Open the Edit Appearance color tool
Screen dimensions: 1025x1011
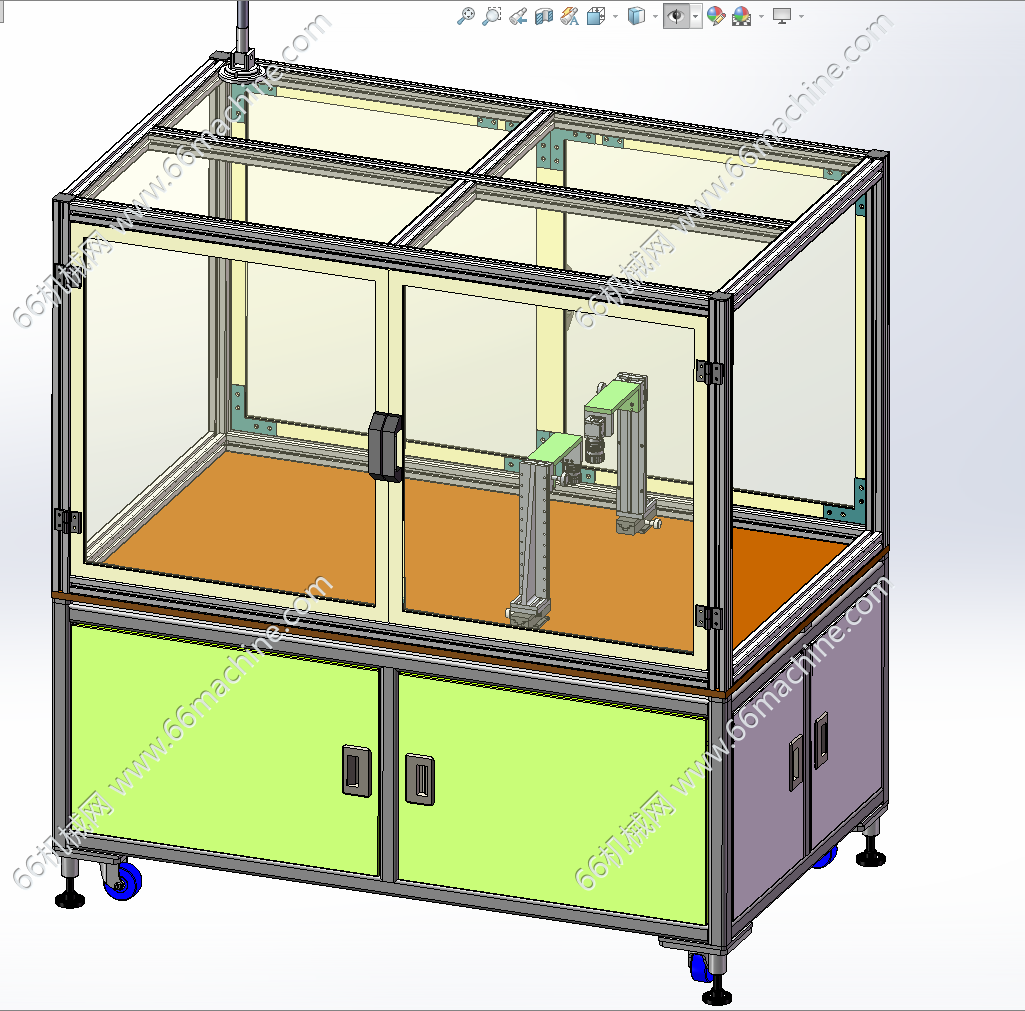(x=715, y=16)
